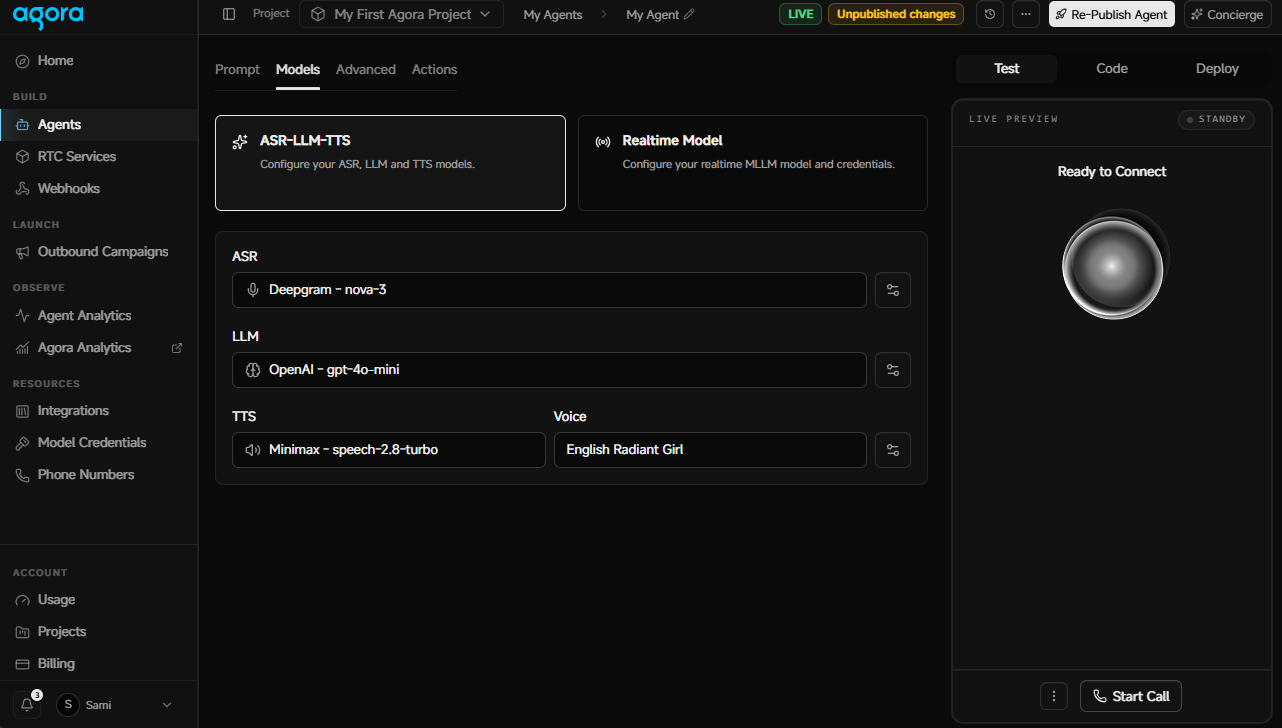Select the Test tab in preview panel

(x=1006, y=69)
